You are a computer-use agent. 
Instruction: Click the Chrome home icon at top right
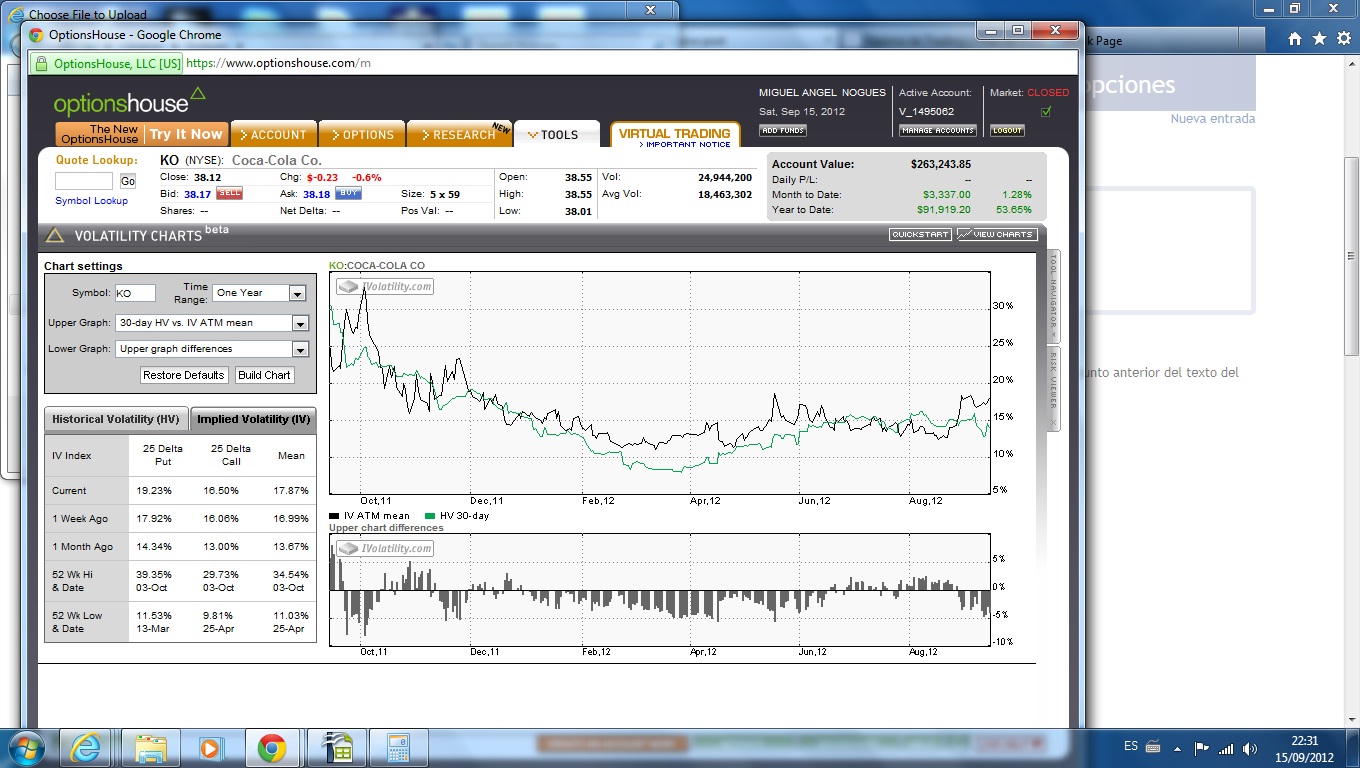(x=1295, y=39)
